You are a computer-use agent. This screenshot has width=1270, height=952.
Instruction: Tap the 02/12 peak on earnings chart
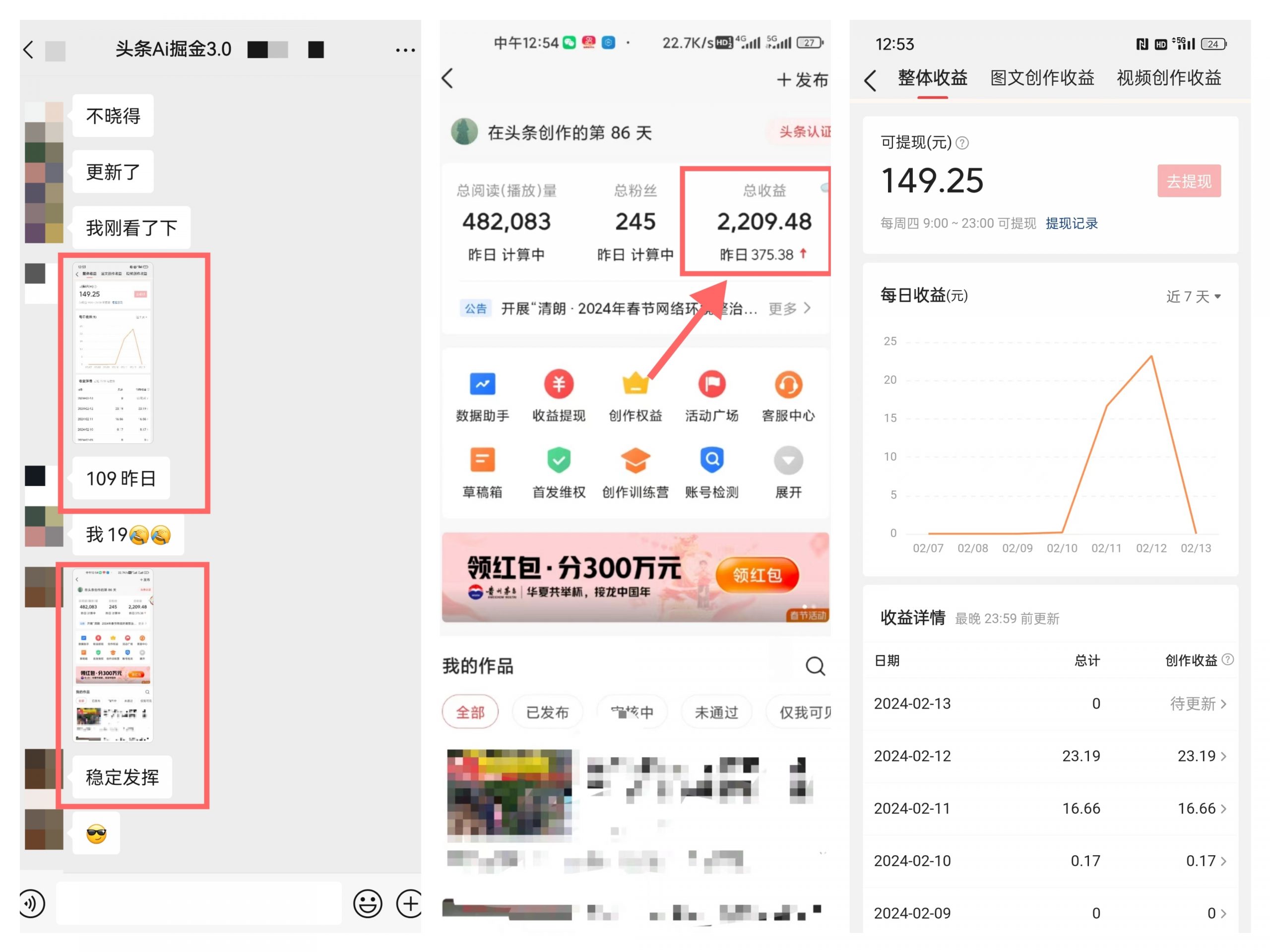(1151, 357)
